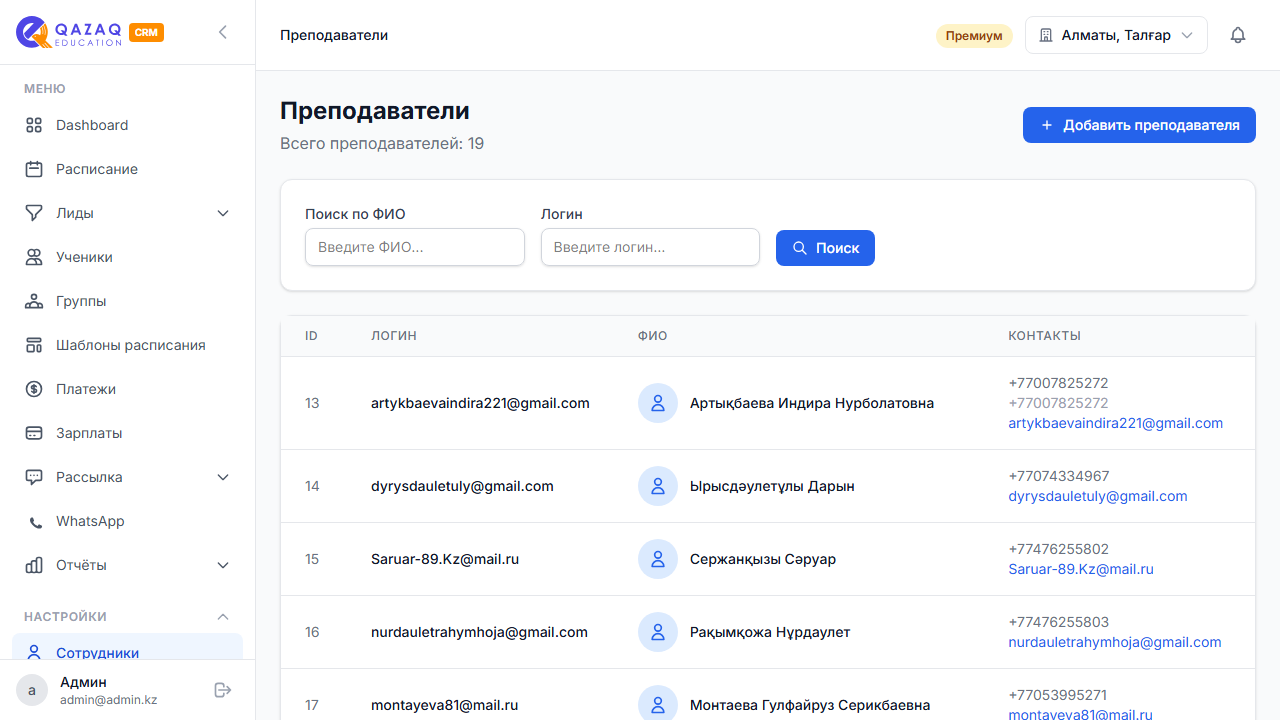This screenshot has height=720, width=1280.
Task: Click avatar of Монтаева Гулфайруз Серикбаевна
Action: click(658, 705)
